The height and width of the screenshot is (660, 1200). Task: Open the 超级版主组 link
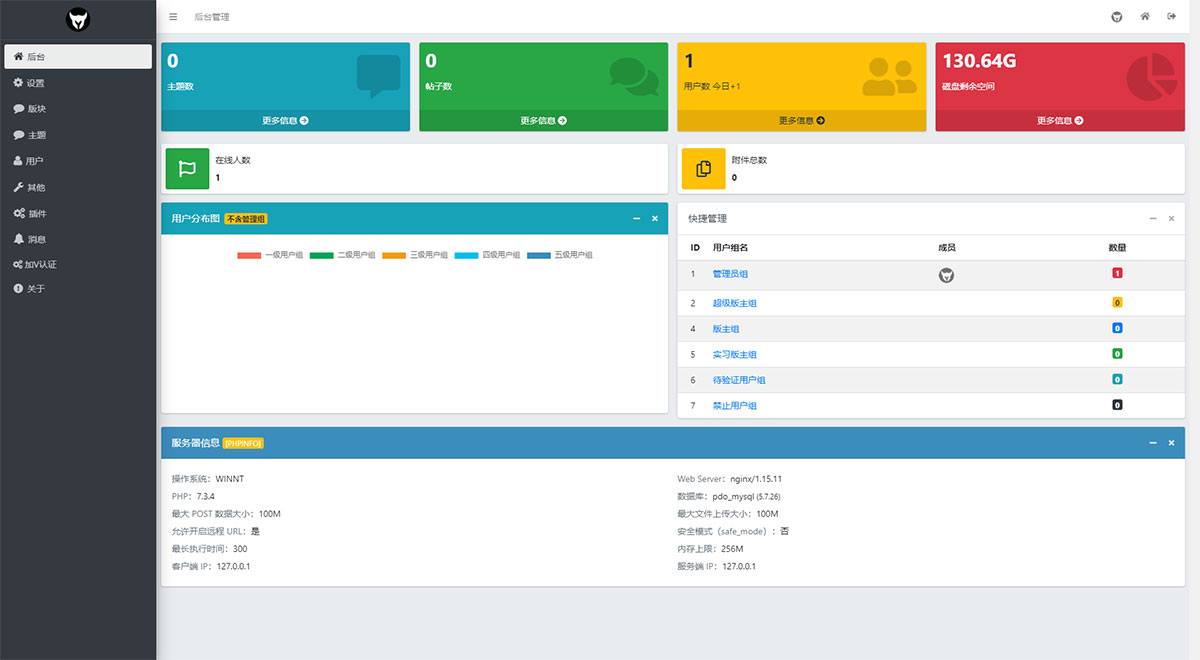pos(735,303)
